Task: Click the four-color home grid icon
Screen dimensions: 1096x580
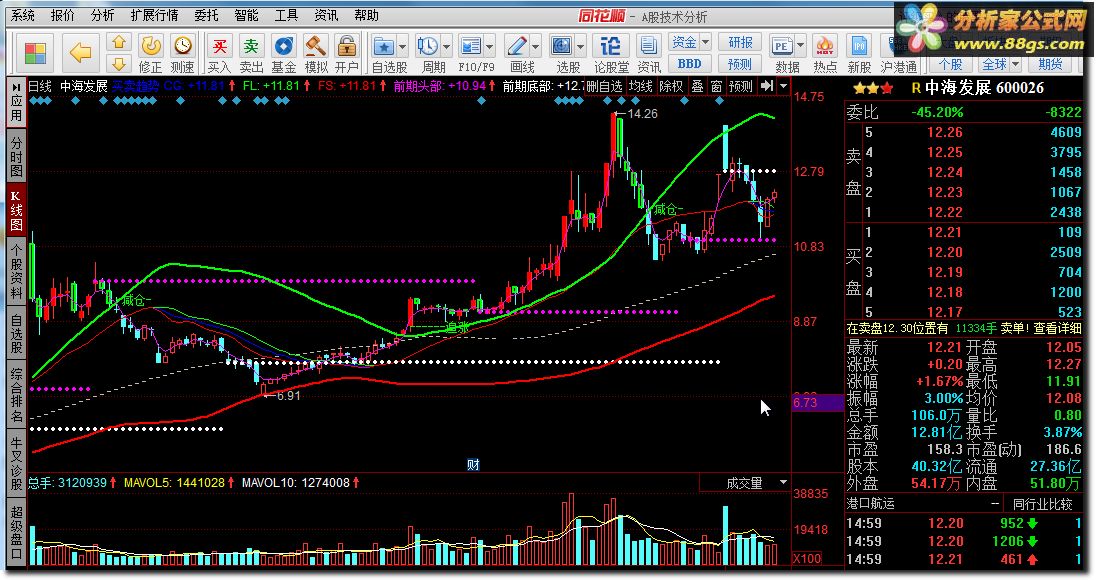Action: [x=35, y=53]
